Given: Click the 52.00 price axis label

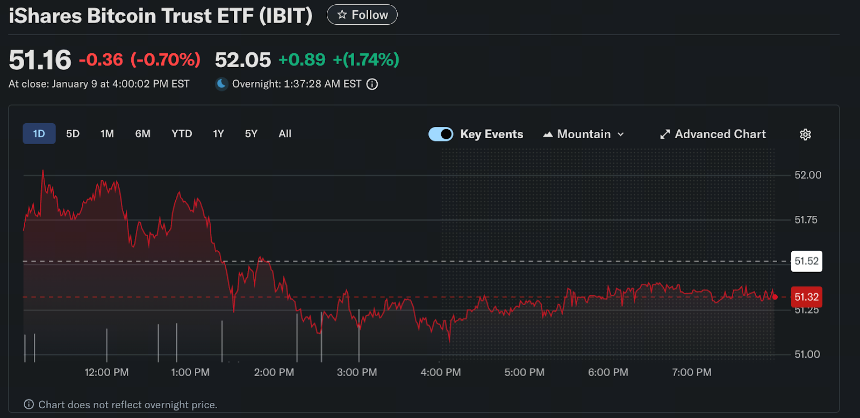Looking at the screenshot, I should pyautogui.click(x=807, y=175).
